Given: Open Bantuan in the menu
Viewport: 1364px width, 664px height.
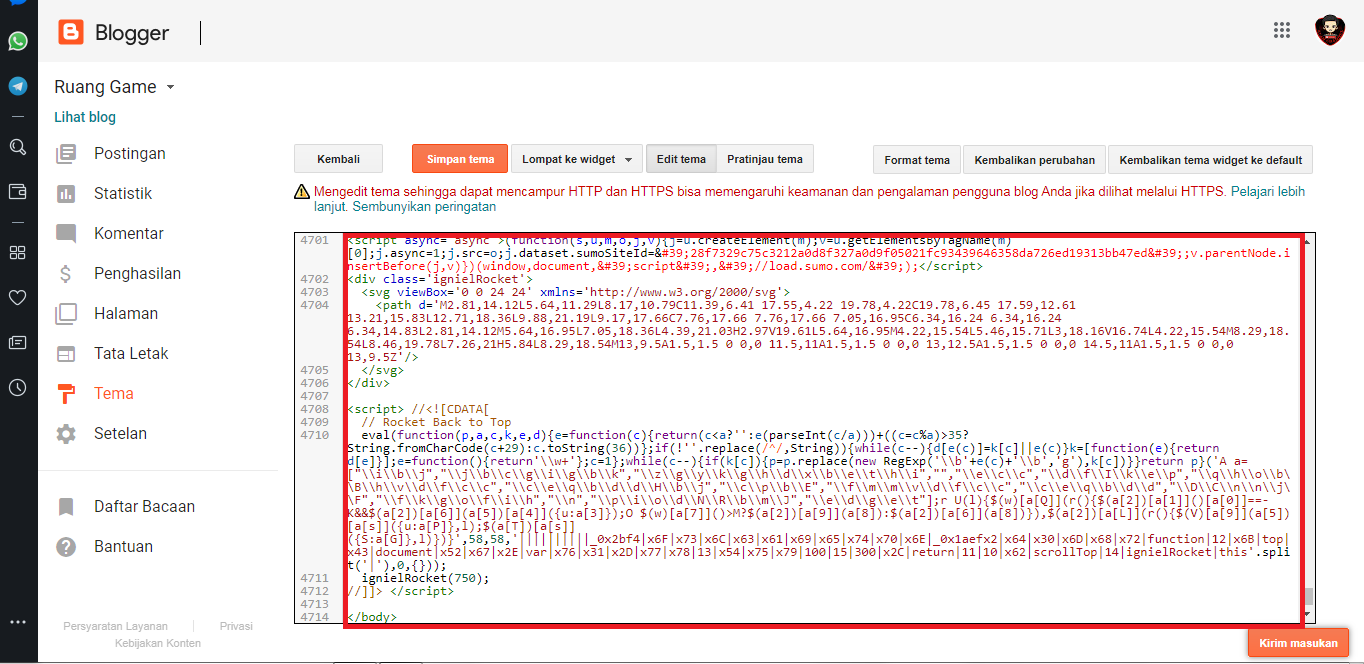Looking at the screenshot, I should (124, 547).
